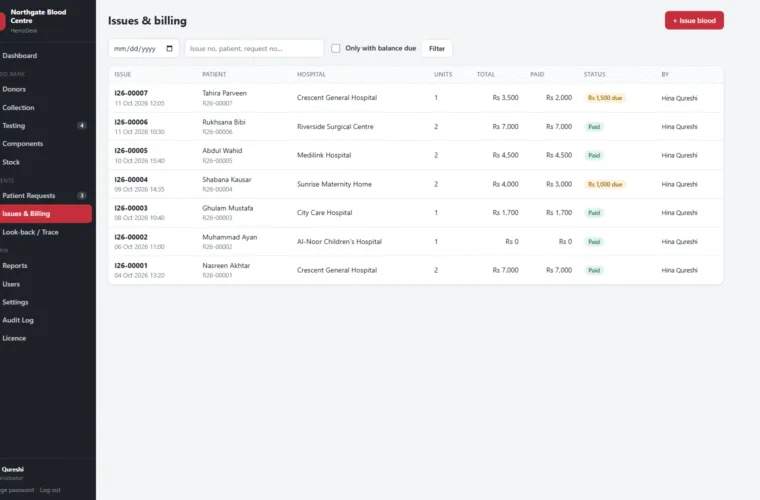The width and height of the screenshot is (760, 500).
Task: Open the calendar picker icon in date field
Action: [169, 48]
